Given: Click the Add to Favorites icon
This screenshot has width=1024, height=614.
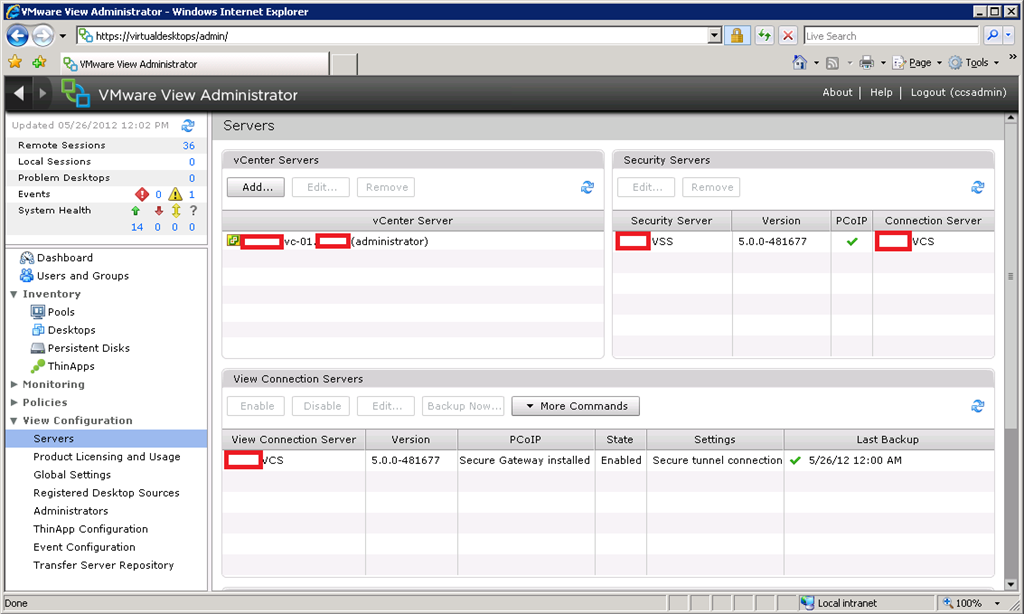Looking at the screenshot, I should click(39, 62).
